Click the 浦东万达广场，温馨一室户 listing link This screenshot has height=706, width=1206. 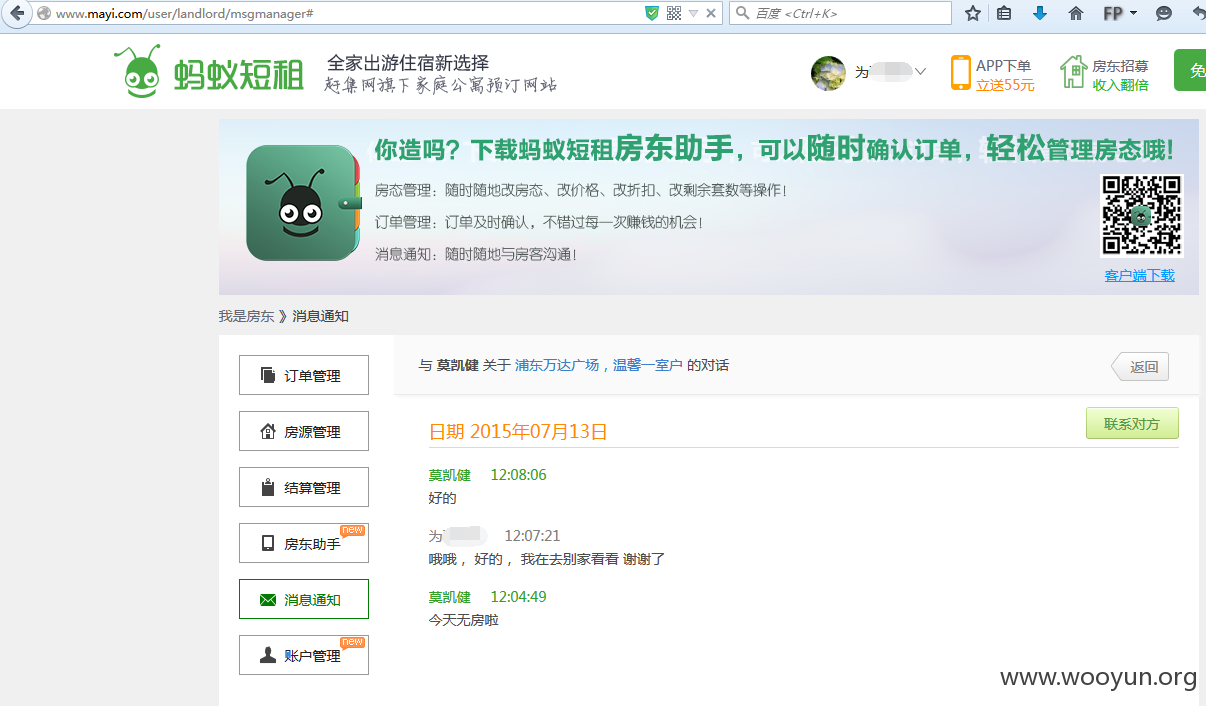tap(598, 365)
